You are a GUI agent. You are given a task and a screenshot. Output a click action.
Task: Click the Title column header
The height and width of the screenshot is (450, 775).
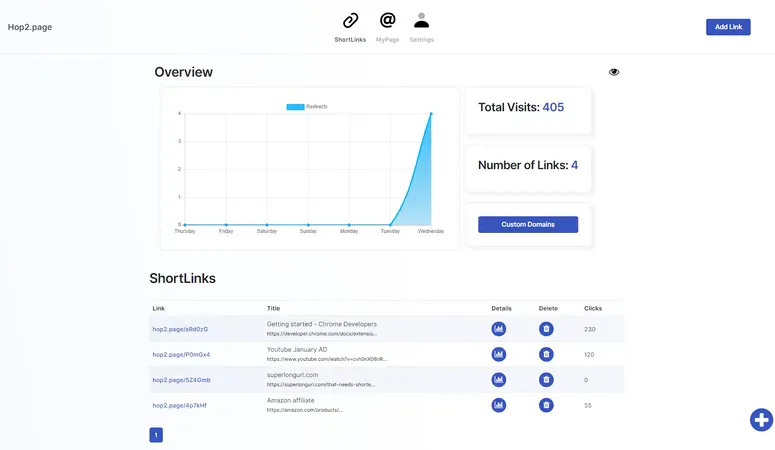(273, 309)
